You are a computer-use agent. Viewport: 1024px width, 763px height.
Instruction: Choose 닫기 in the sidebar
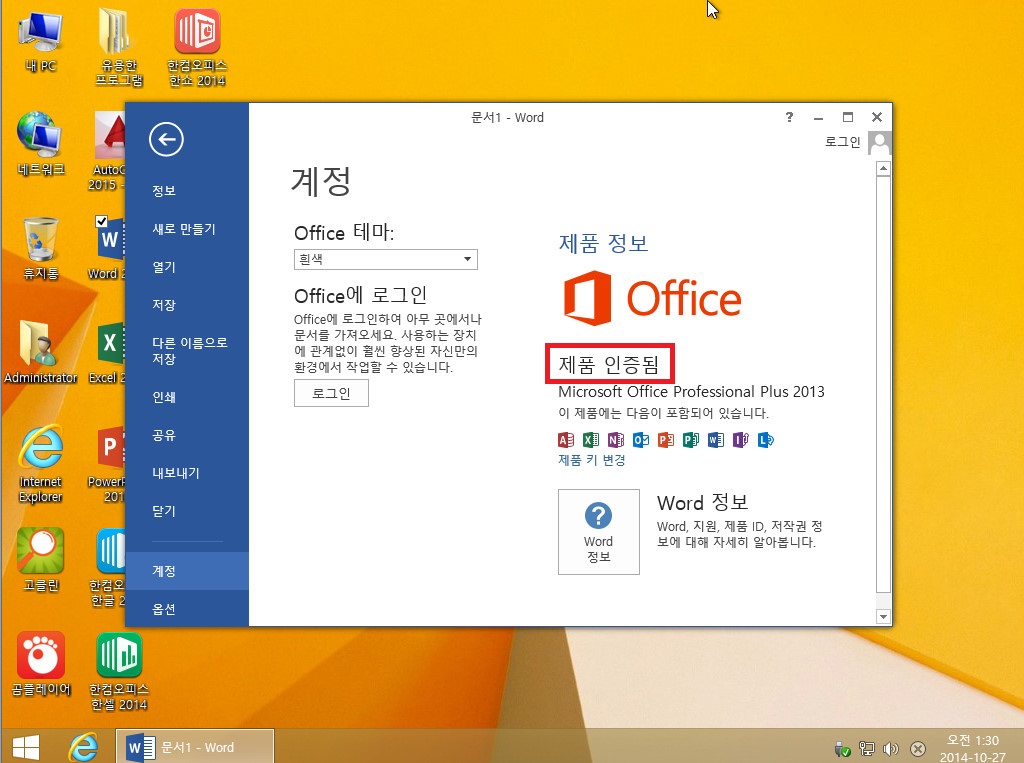pyautogui.click(x=164, y=511)
